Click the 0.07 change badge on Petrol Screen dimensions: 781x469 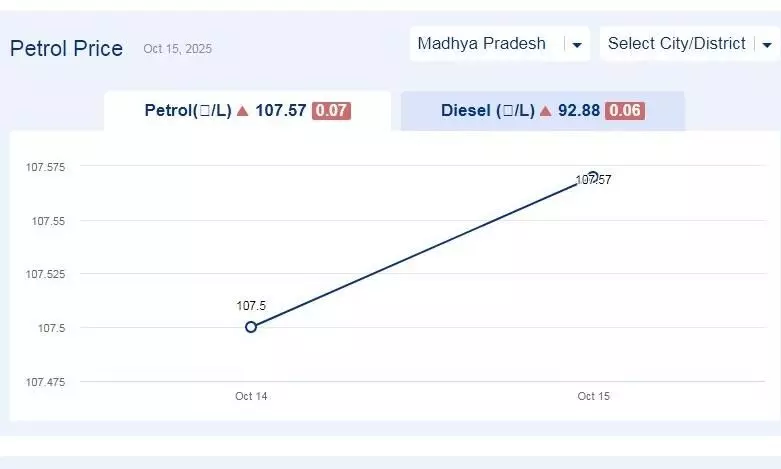pyautogui.click(x=331, y=111)
